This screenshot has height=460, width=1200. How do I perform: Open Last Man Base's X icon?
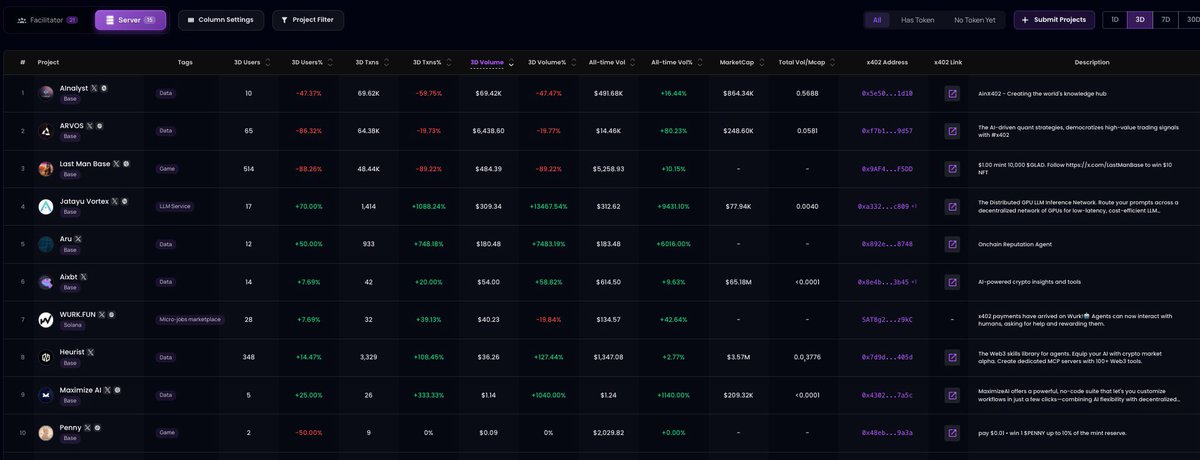click(x=116, y=163)
